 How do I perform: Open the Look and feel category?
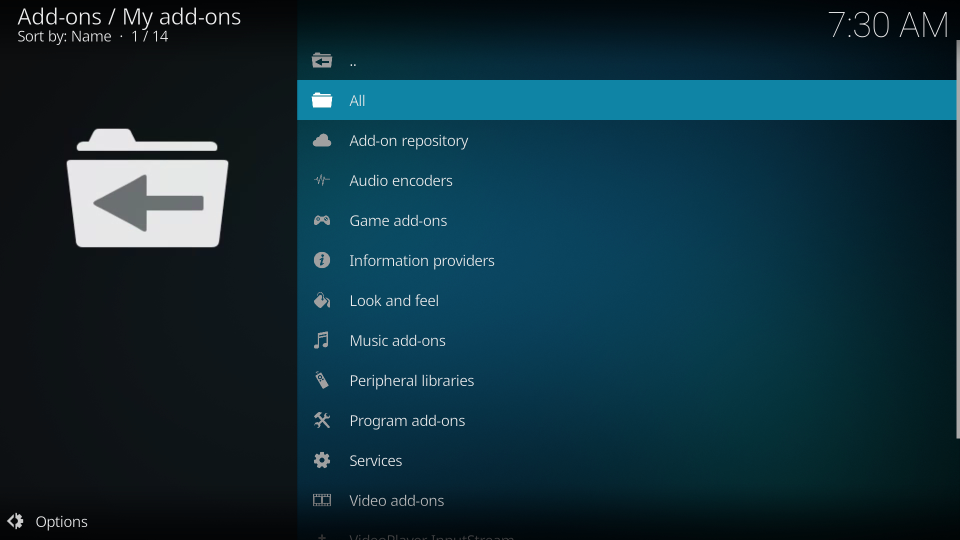click(394, 301)
